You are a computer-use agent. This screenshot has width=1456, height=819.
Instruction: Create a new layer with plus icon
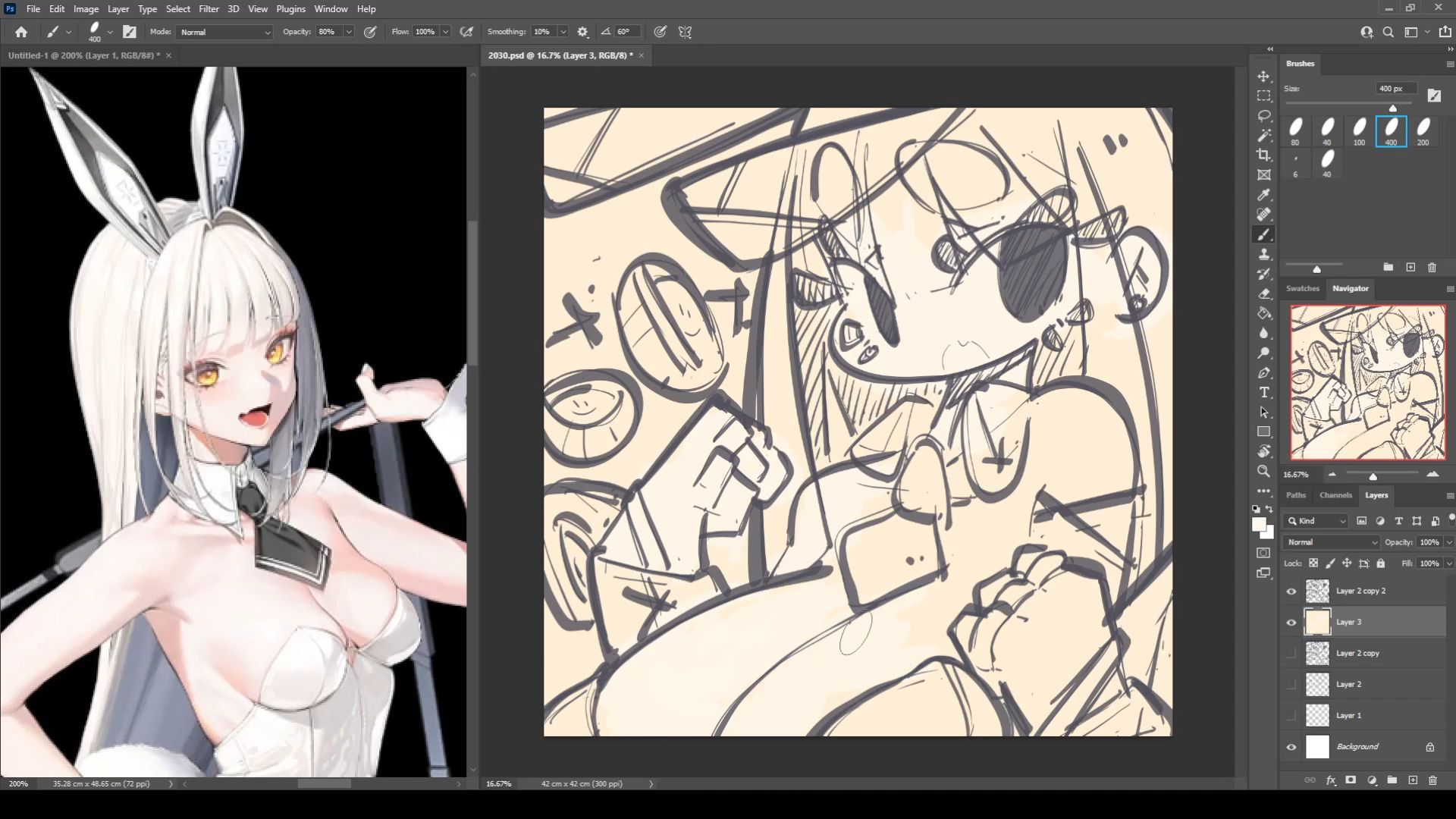coord(1413,780)
